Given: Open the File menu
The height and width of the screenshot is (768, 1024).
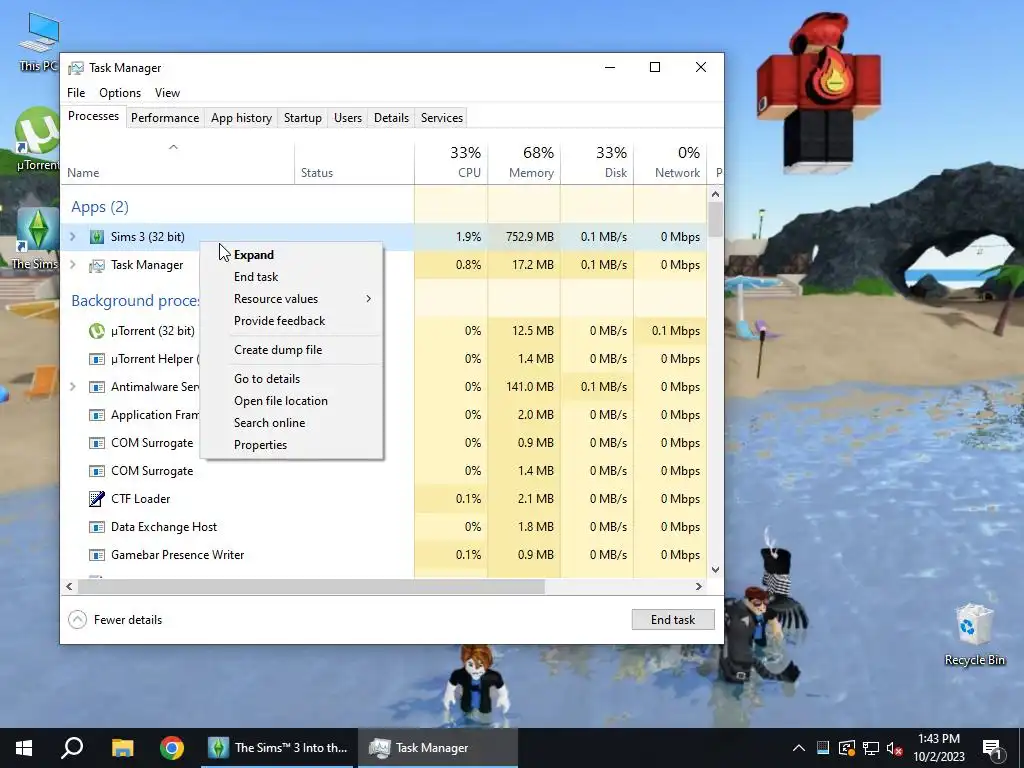Looking at the screenshot, I should click(x=76, y=93).
